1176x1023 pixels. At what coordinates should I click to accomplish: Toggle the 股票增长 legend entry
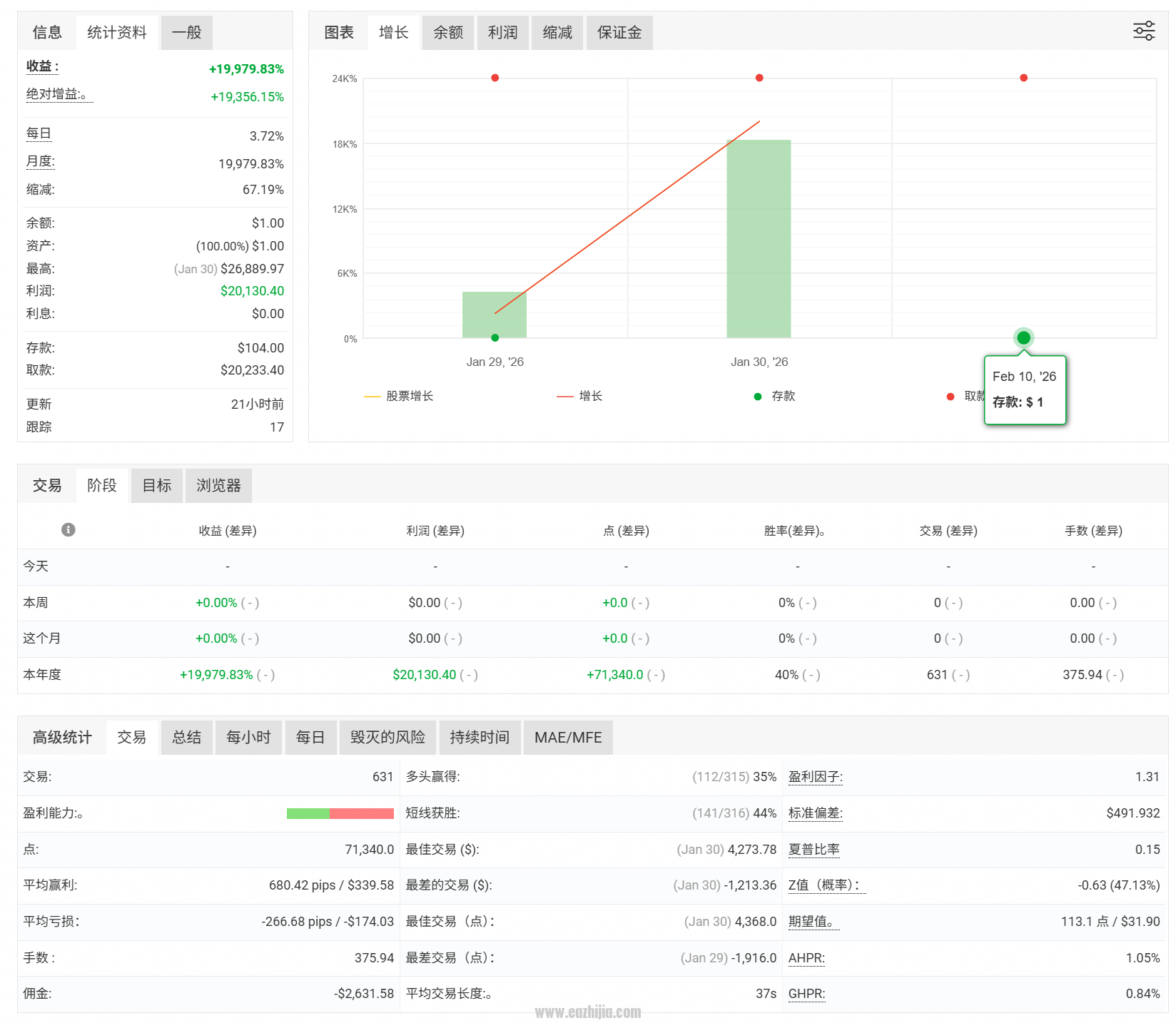pos(399,396)
